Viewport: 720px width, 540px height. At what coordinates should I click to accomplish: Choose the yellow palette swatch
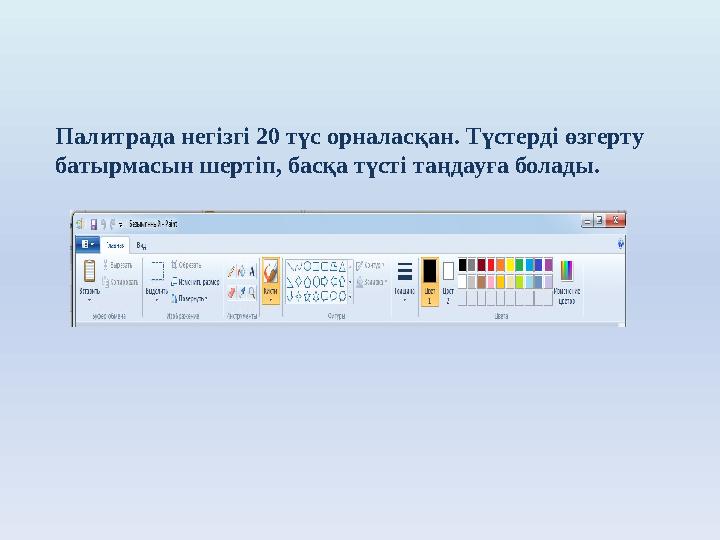[510, 265]
